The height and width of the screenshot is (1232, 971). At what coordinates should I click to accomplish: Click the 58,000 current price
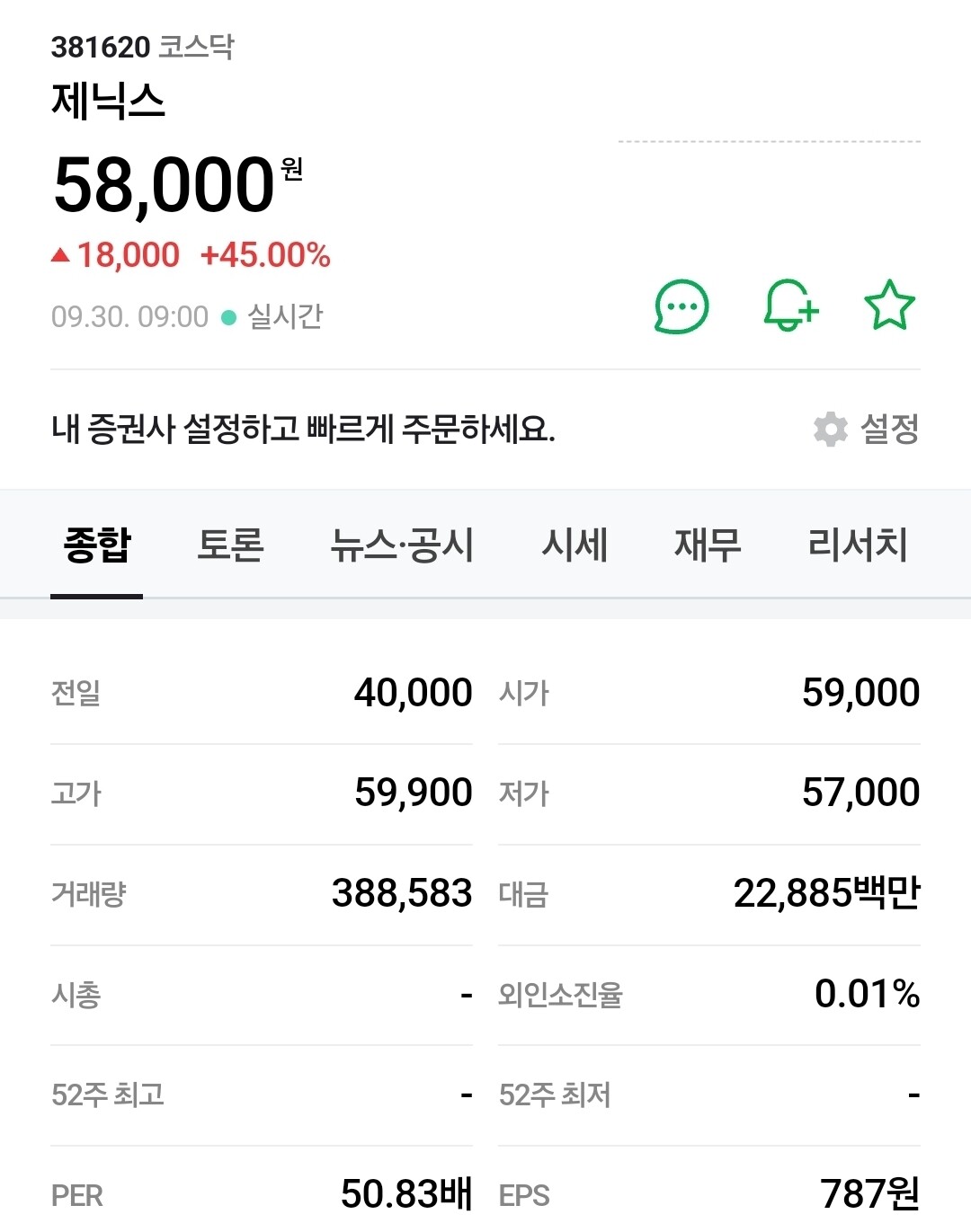[x=165, y=185]
